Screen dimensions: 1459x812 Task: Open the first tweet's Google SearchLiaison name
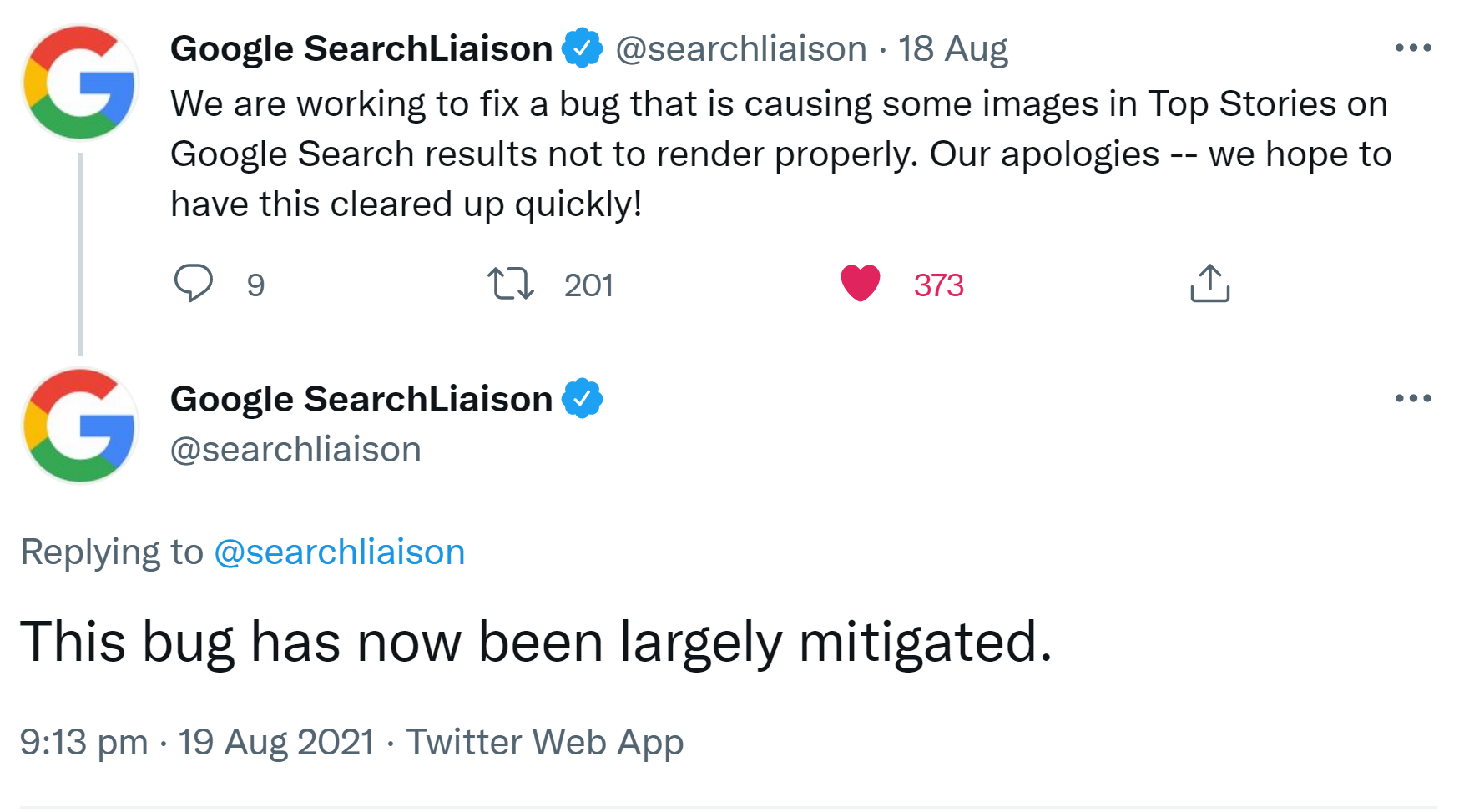pos(361,48)
